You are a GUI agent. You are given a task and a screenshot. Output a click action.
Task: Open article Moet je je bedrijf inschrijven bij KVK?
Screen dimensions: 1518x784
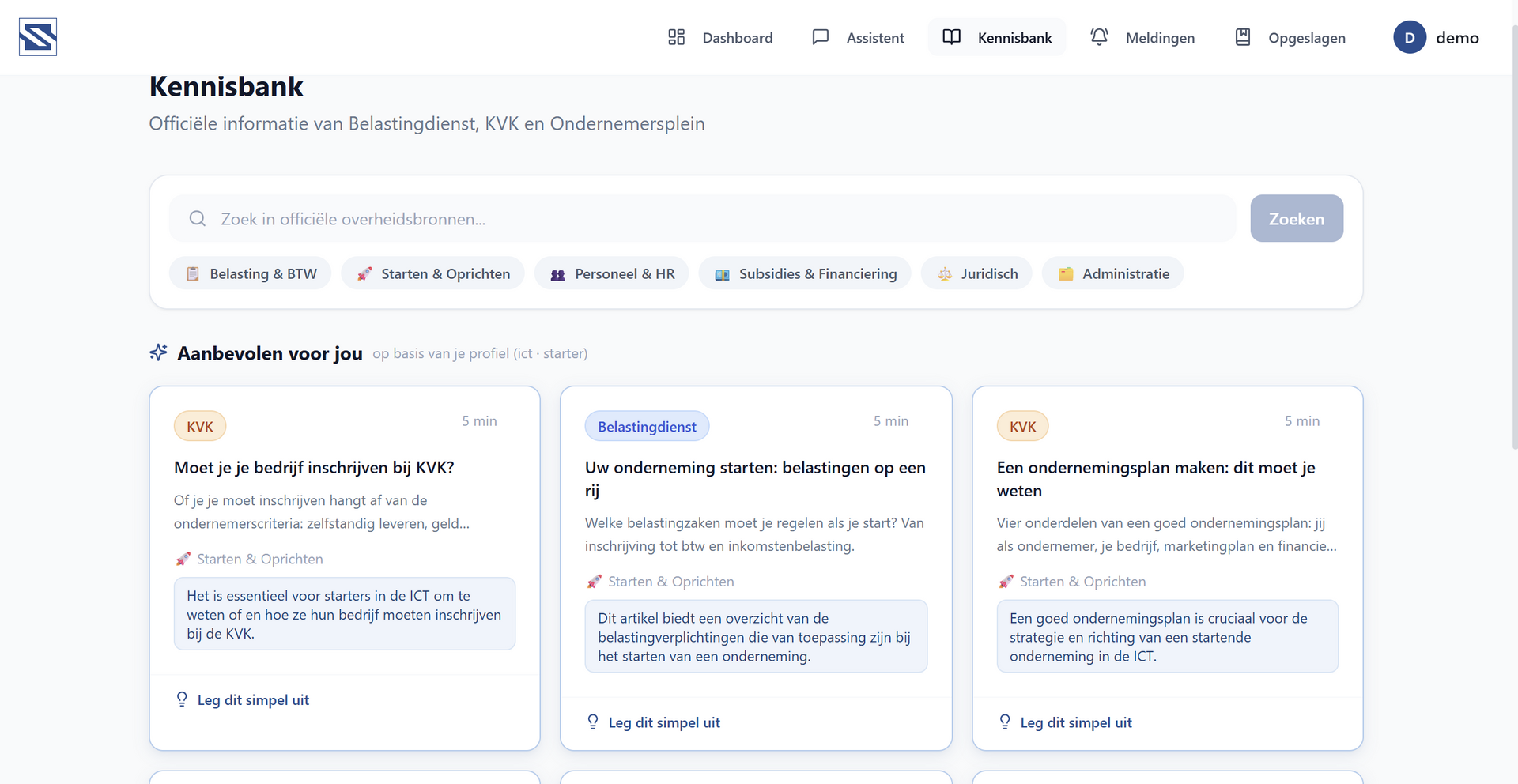(314, 467)
